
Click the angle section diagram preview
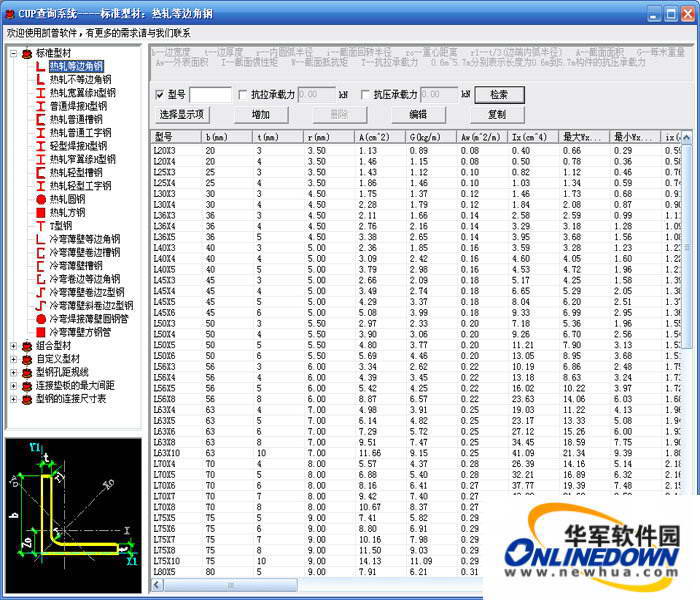pyautogui.click(x=73, y=516)
